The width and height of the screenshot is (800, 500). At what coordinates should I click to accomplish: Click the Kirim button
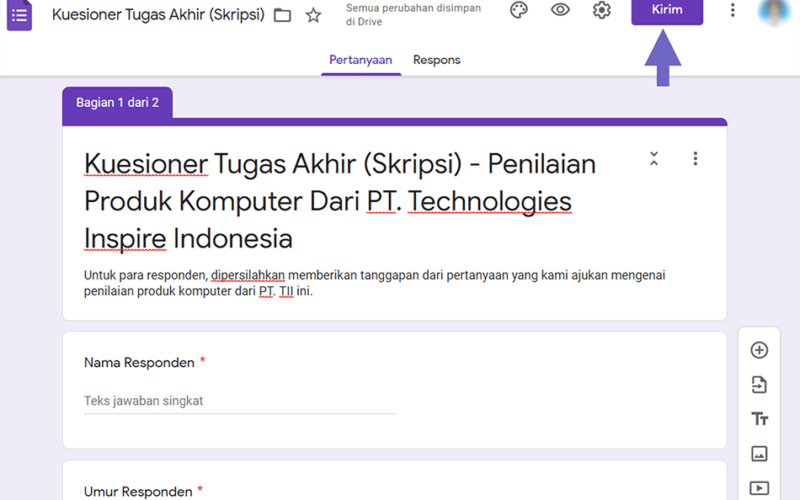click(667, 10)
